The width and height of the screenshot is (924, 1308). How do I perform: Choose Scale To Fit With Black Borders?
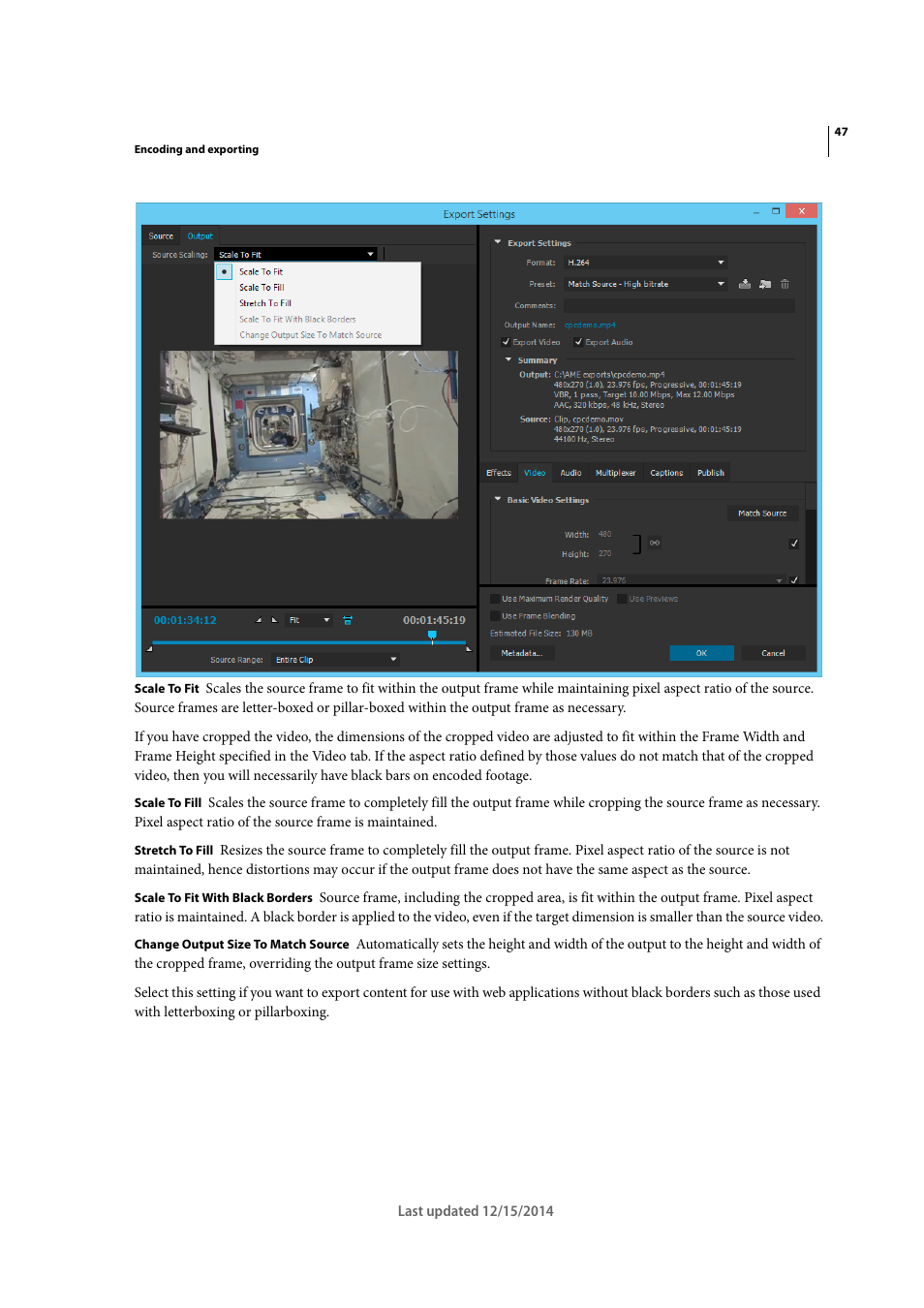pyautogui.click(x=318, y=319)
